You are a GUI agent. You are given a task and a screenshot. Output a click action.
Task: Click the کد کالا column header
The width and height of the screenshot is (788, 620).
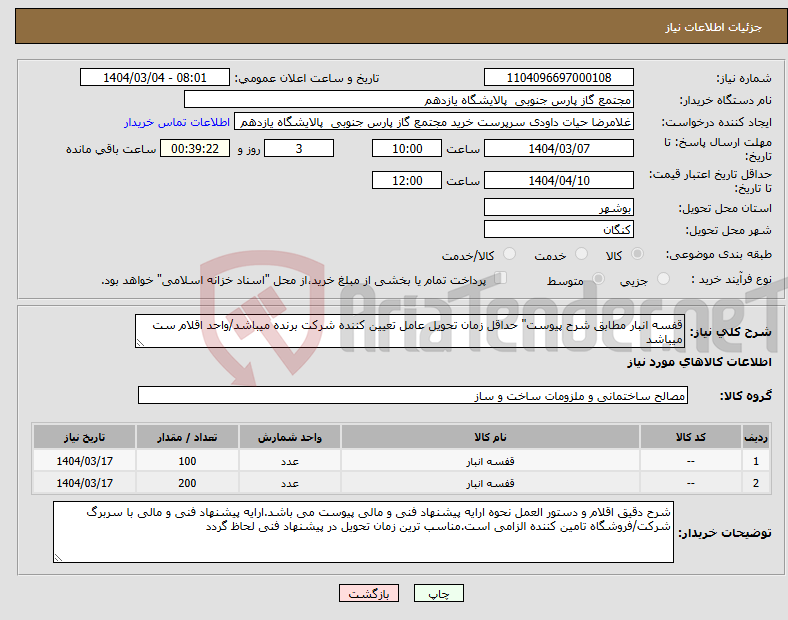click(691, 437)
